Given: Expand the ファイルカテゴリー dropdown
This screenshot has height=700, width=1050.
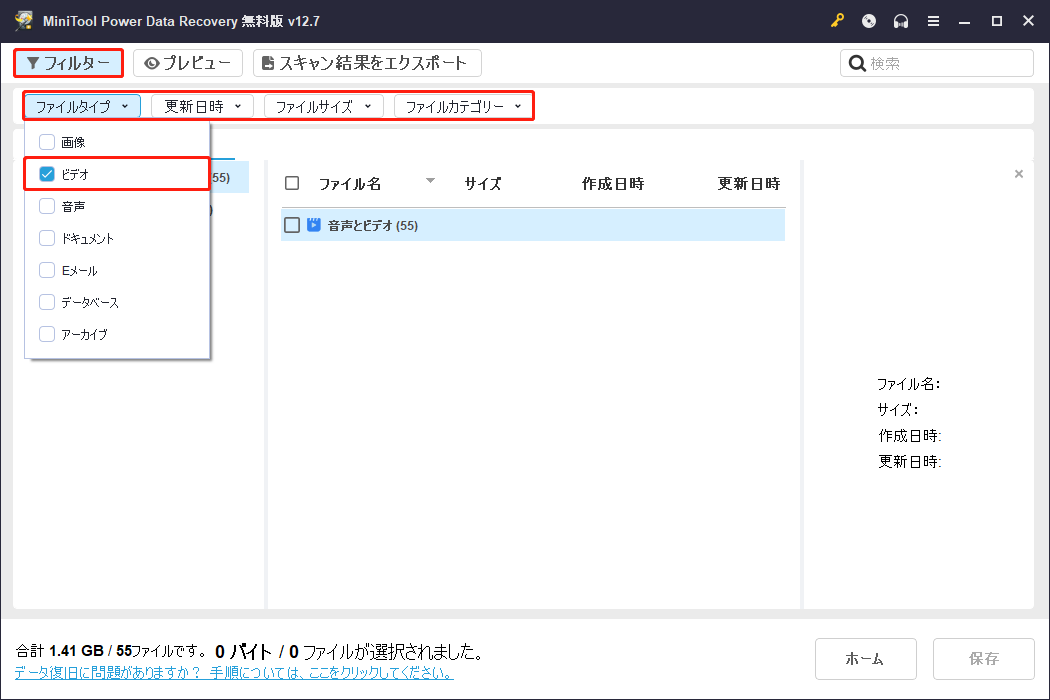Looking at the screenshot, I should click(x=464, y=105).
